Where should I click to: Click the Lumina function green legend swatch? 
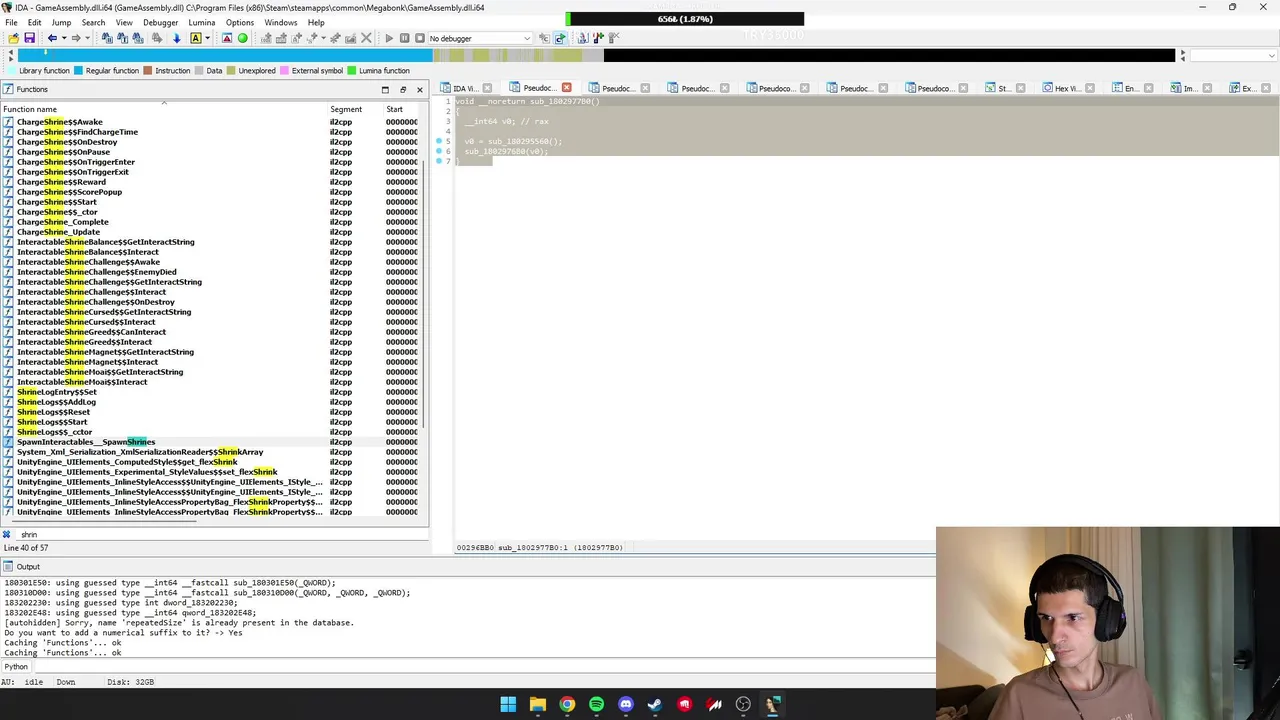coord(352,71)
